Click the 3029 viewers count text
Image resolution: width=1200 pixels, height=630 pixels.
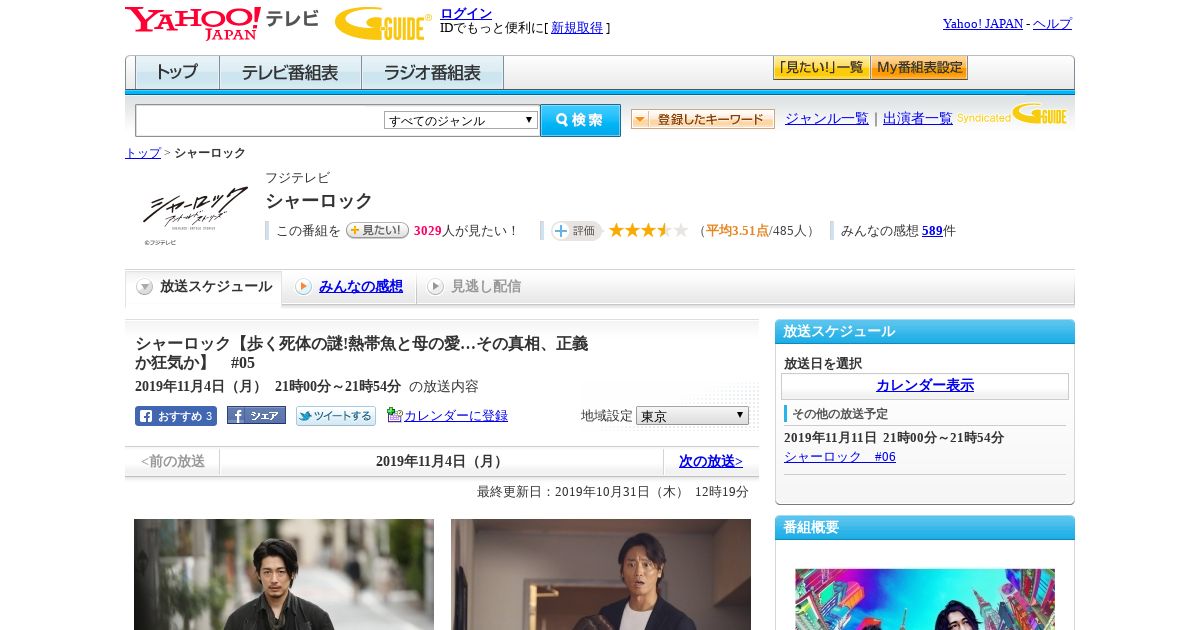(427, 231)
